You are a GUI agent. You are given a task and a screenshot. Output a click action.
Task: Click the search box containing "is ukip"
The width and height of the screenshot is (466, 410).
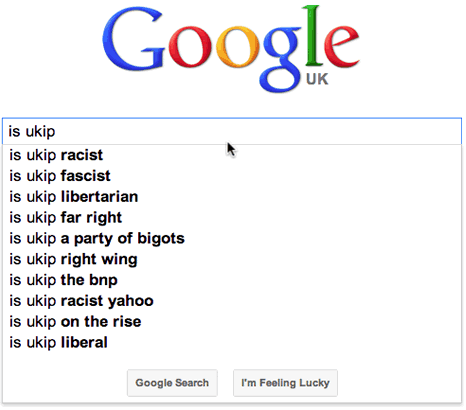(x=232, y=131)
